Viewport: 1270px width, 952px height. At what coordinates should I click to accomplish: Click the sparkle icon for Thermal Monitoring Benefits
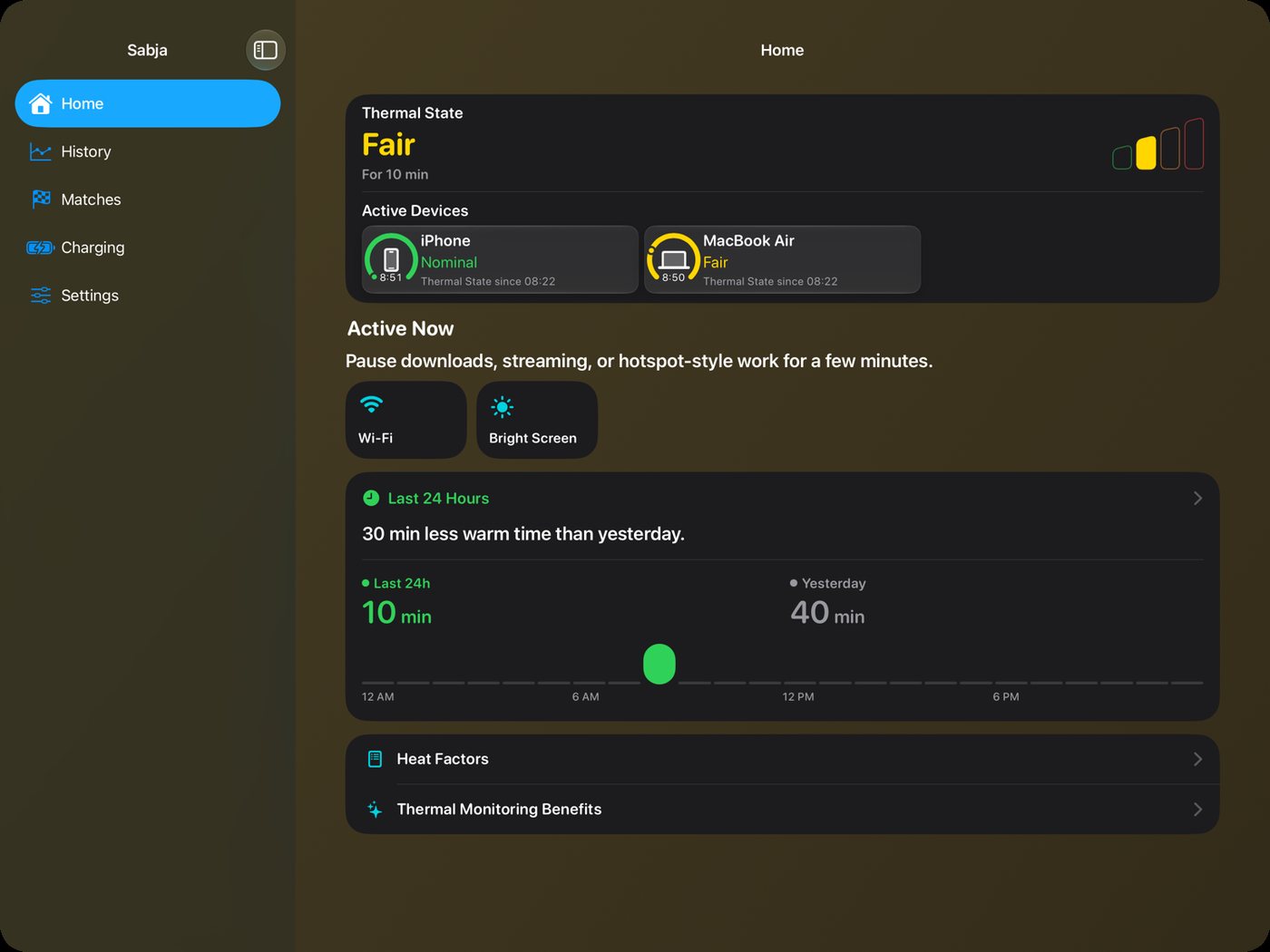point(375,809)
